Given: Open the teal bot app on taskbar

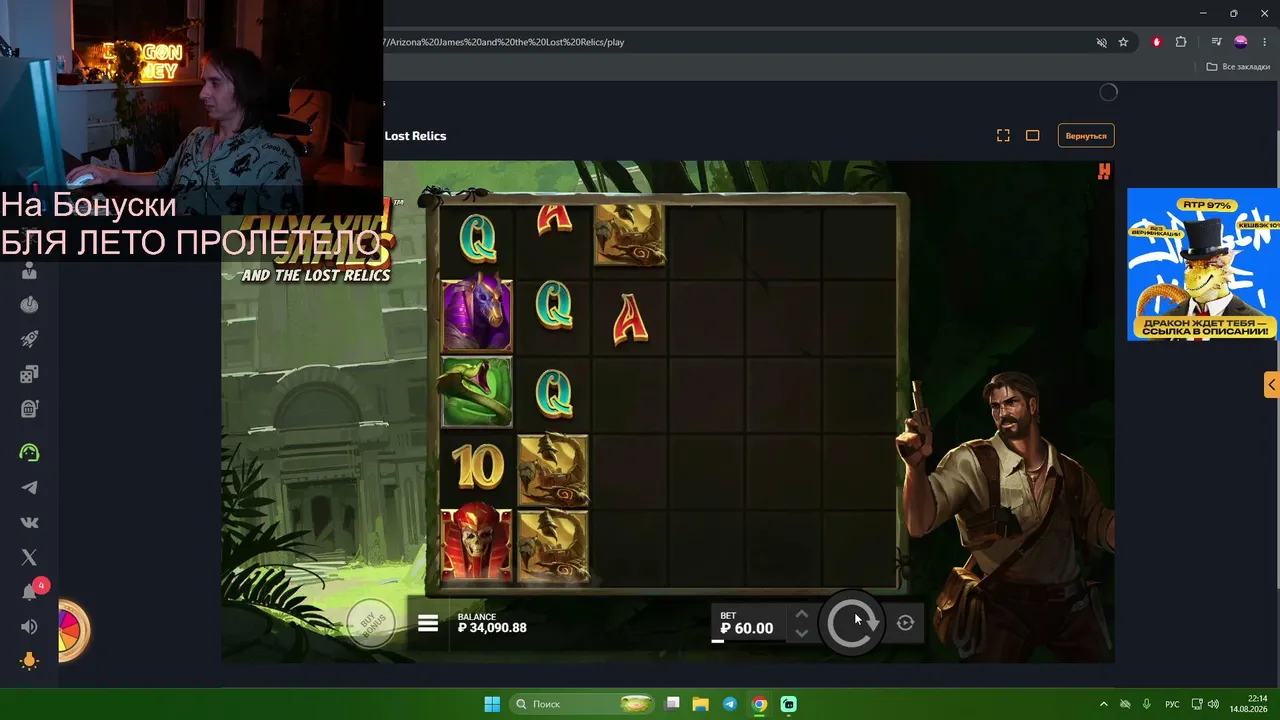Looking at the screenshot, I should coord(788,704).
